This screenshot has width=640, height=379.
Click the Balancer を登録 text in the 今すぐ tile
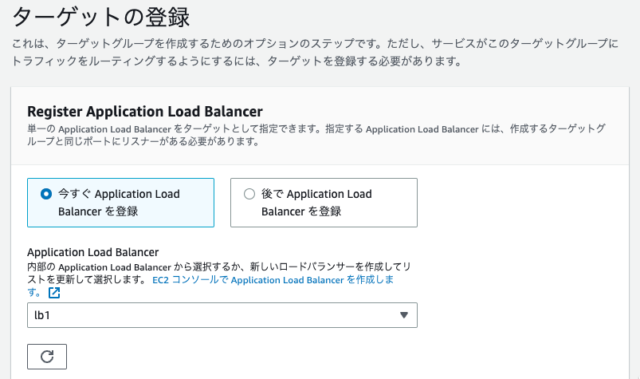click(x=98, y=211)
